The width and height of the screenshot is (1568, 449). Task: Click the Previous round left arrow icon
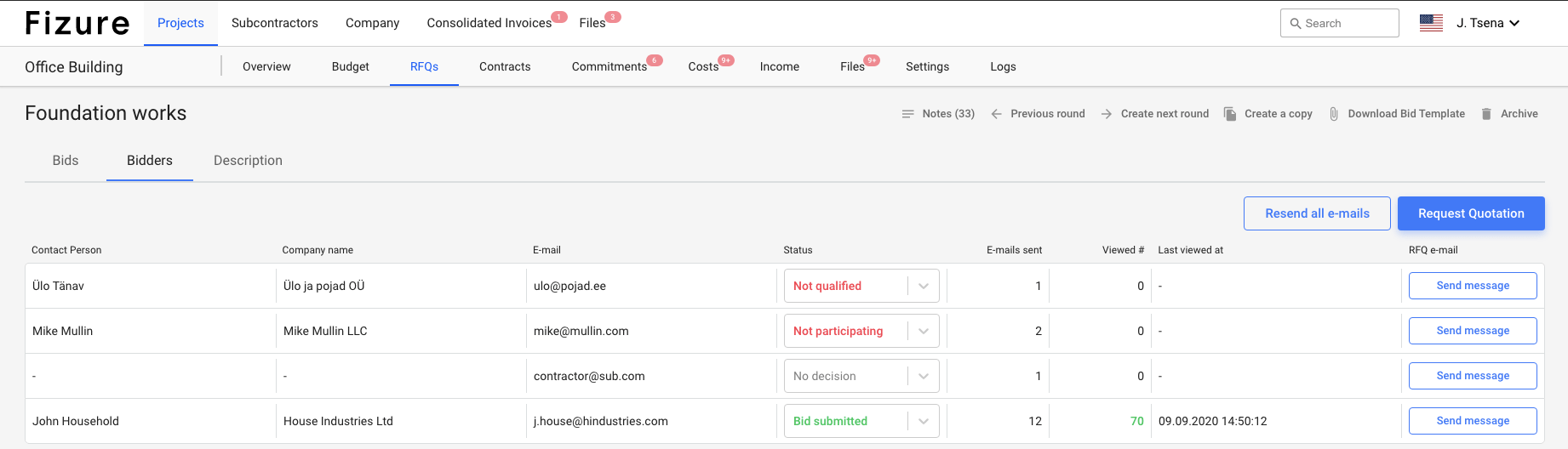coord(996,114)
